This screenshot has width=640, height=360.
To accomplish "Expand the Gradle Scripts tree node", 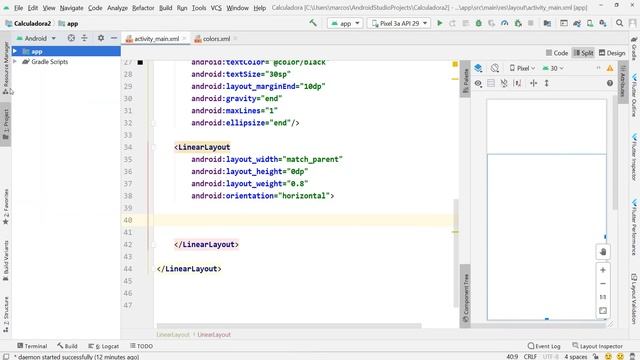I will [x=15, y=62].
